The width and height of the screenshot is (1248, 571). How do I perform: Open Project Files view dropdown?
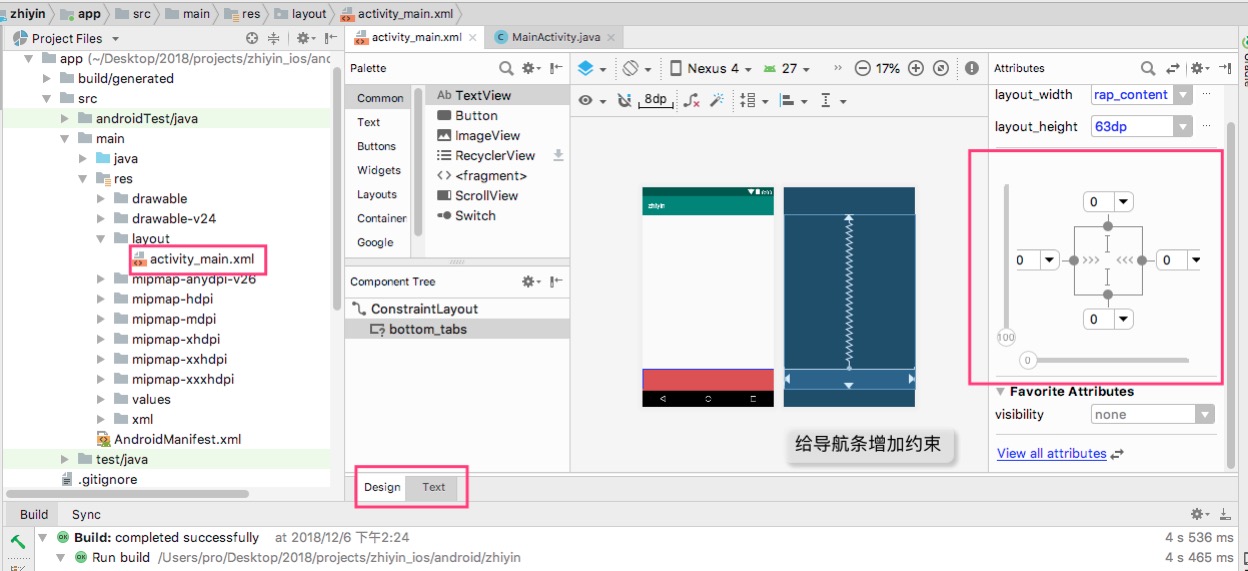tap(115, 38)
